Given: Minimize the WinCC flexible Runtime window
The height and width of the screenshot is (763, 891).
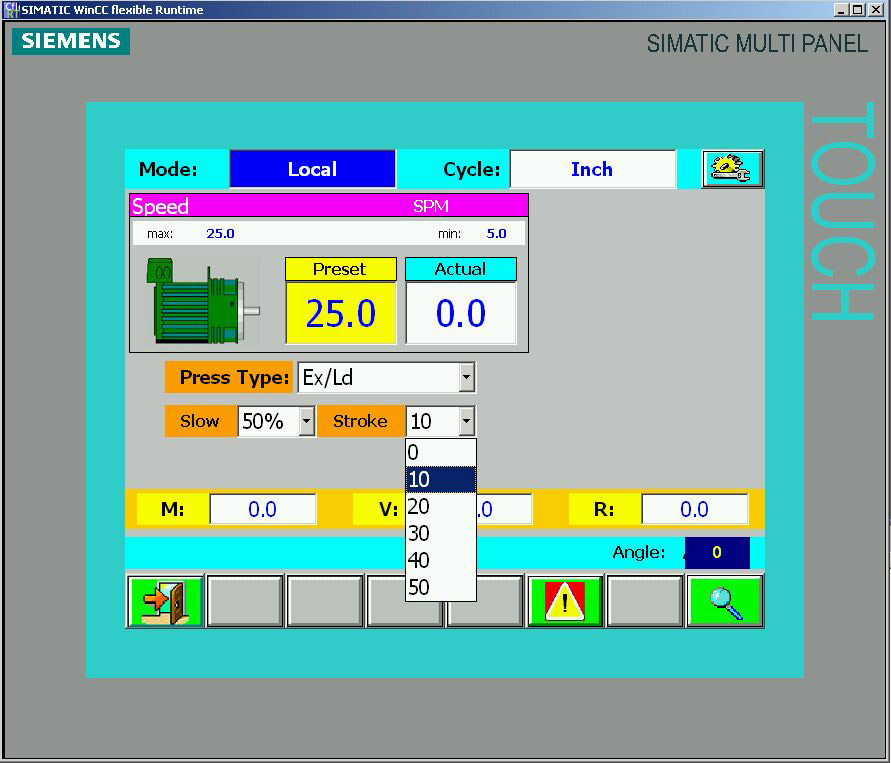Looking at the screenshot, I should point(842,10).
